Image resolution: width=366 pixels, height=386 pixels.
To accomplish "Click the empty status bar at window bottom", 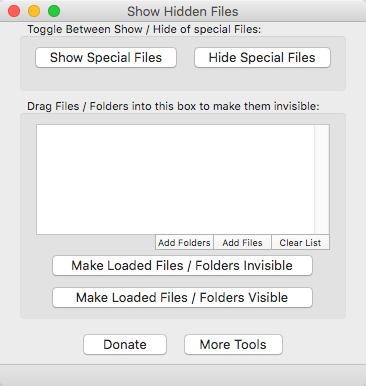I will coord(183,375).
